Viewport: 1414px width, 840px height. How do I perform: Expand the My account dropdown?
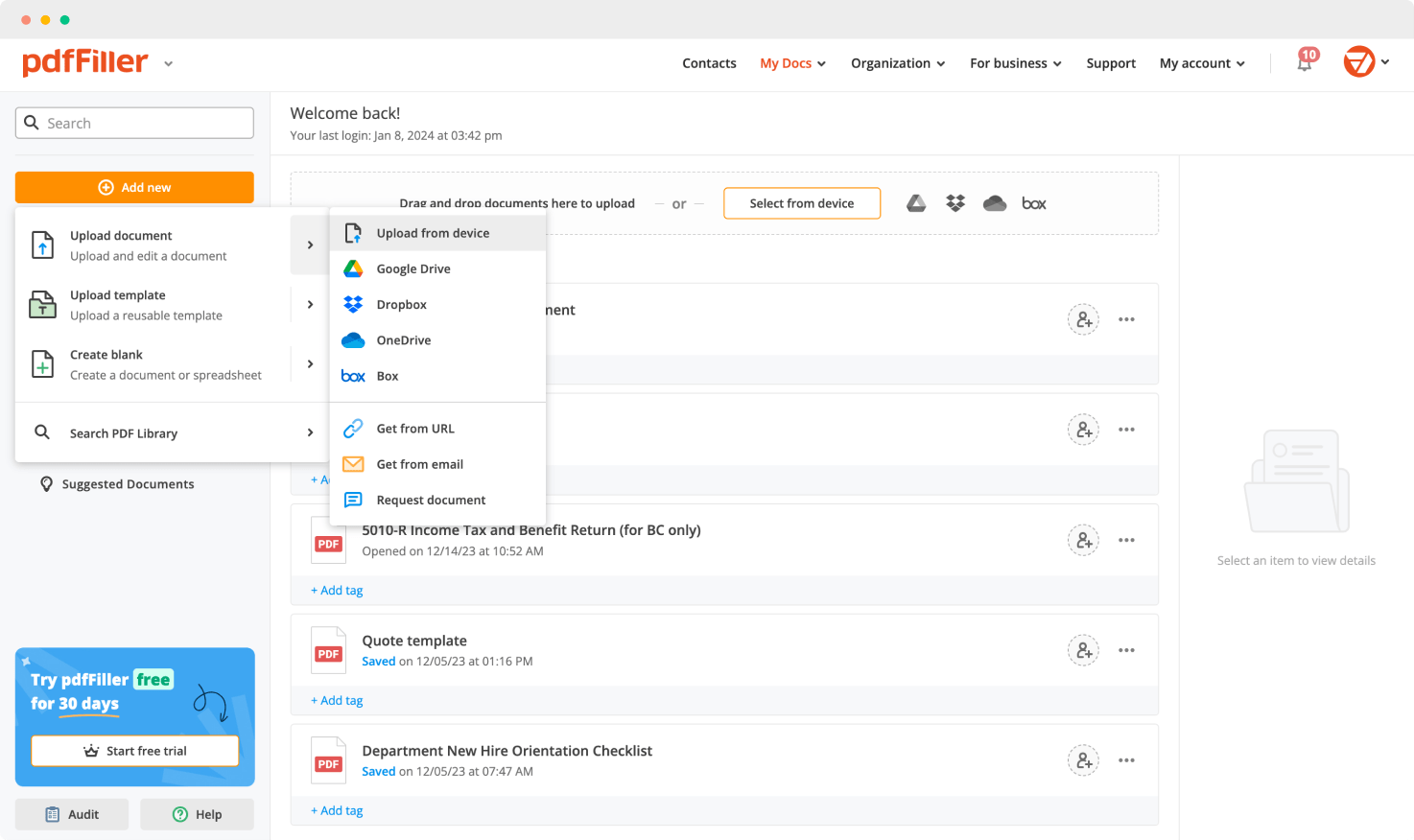point(1201,63)
